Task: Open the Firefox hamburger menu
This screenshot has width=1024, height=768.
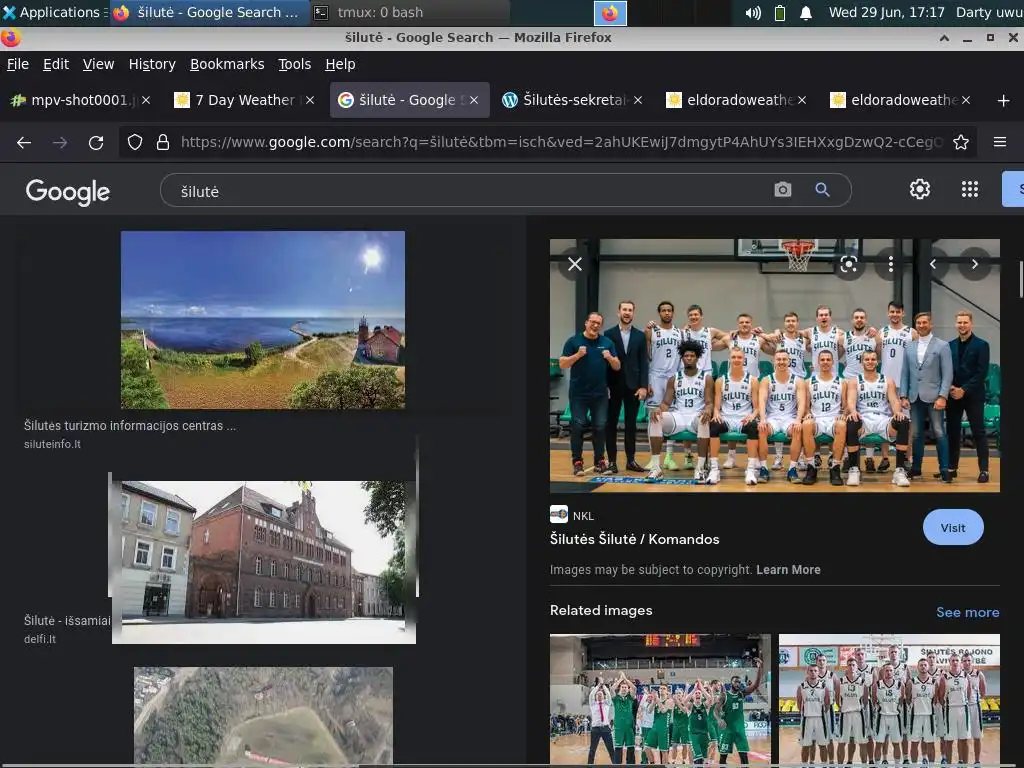Action: pos(1000,142)
